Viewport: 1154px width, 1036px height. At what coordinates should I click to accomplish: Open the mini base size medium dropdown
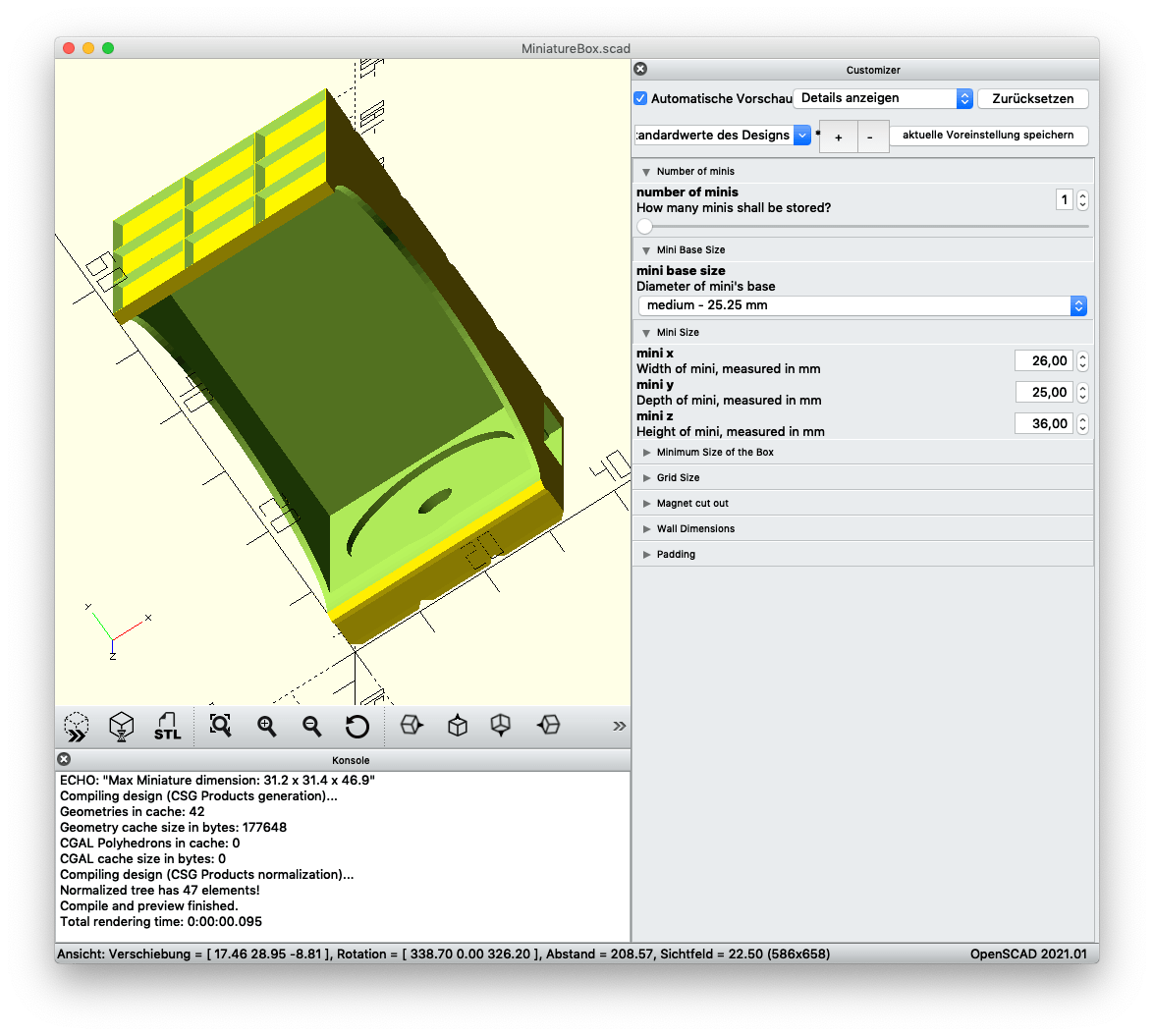[862, 305]
